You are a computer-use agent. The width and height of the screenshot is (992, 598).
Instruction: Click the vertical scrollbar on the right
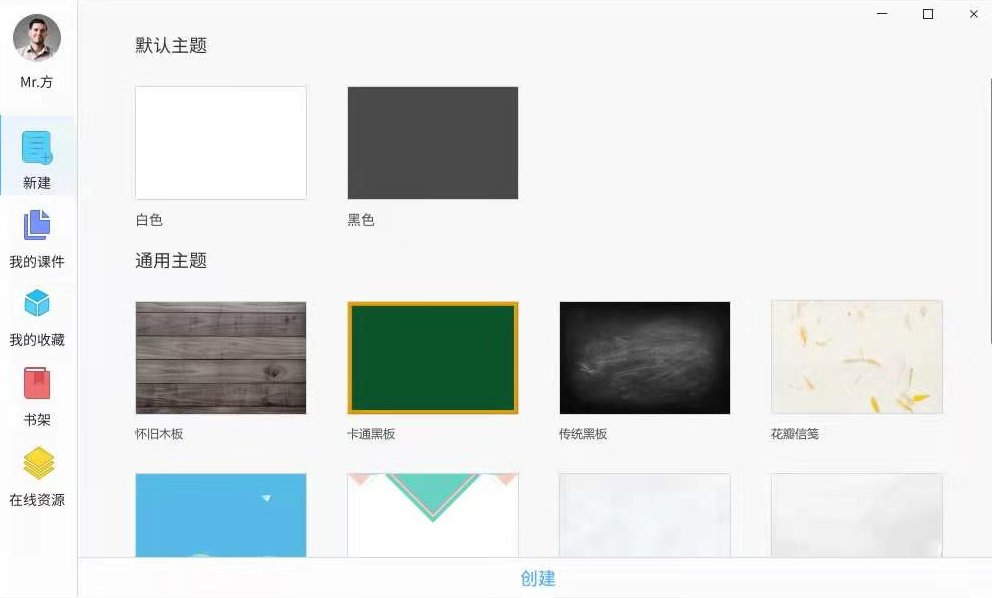[x=989, y=212]
